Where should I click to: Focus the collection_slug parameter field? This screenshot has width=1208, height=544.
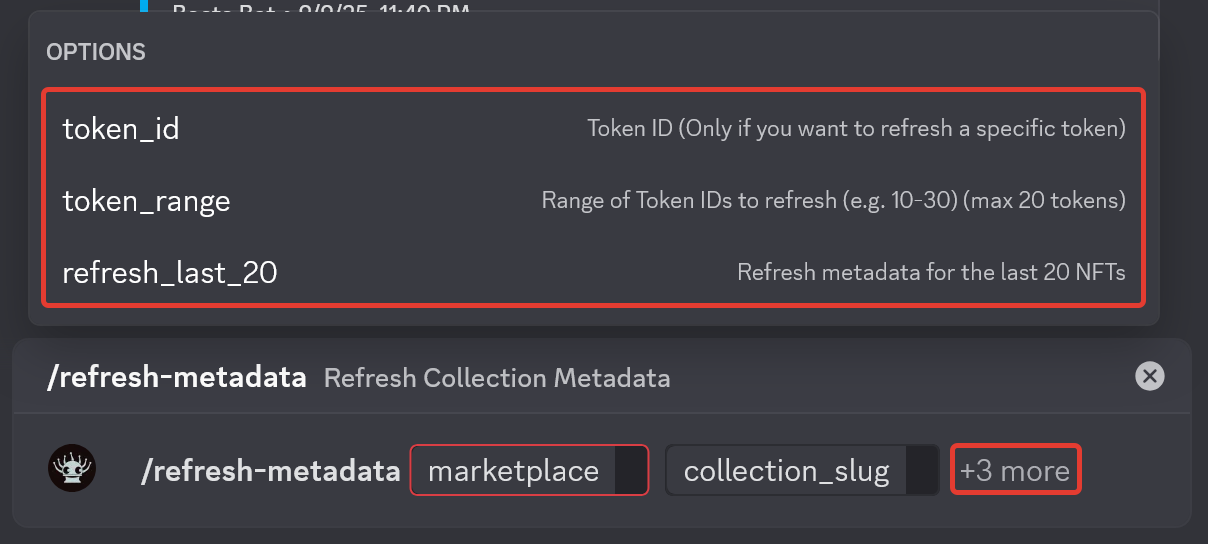pyautogui.click(x=786, y=470)
